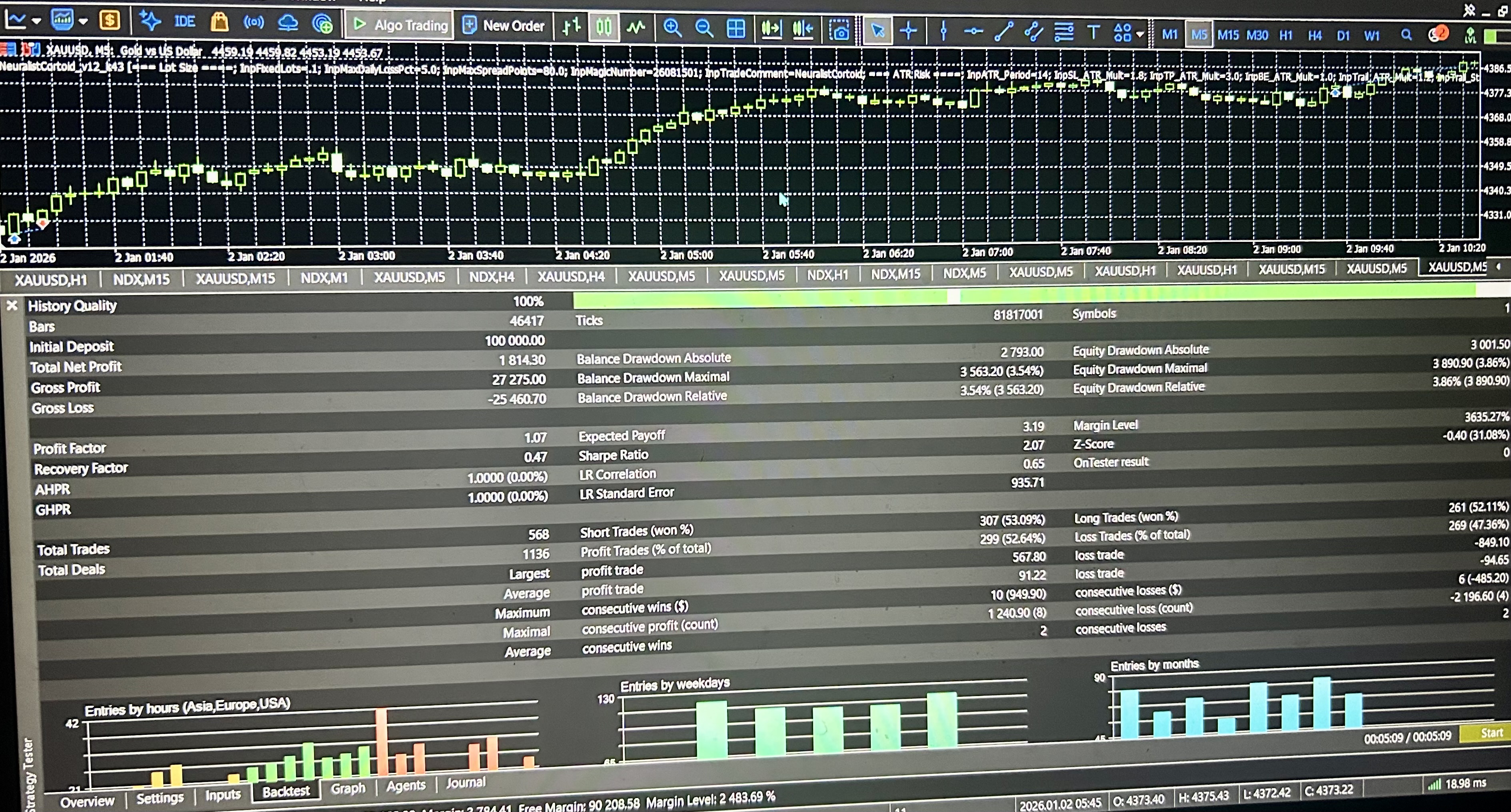Select the trendline drawing tool
Viewport: 1511px width, 812px height.
[x=1003, y=31]
